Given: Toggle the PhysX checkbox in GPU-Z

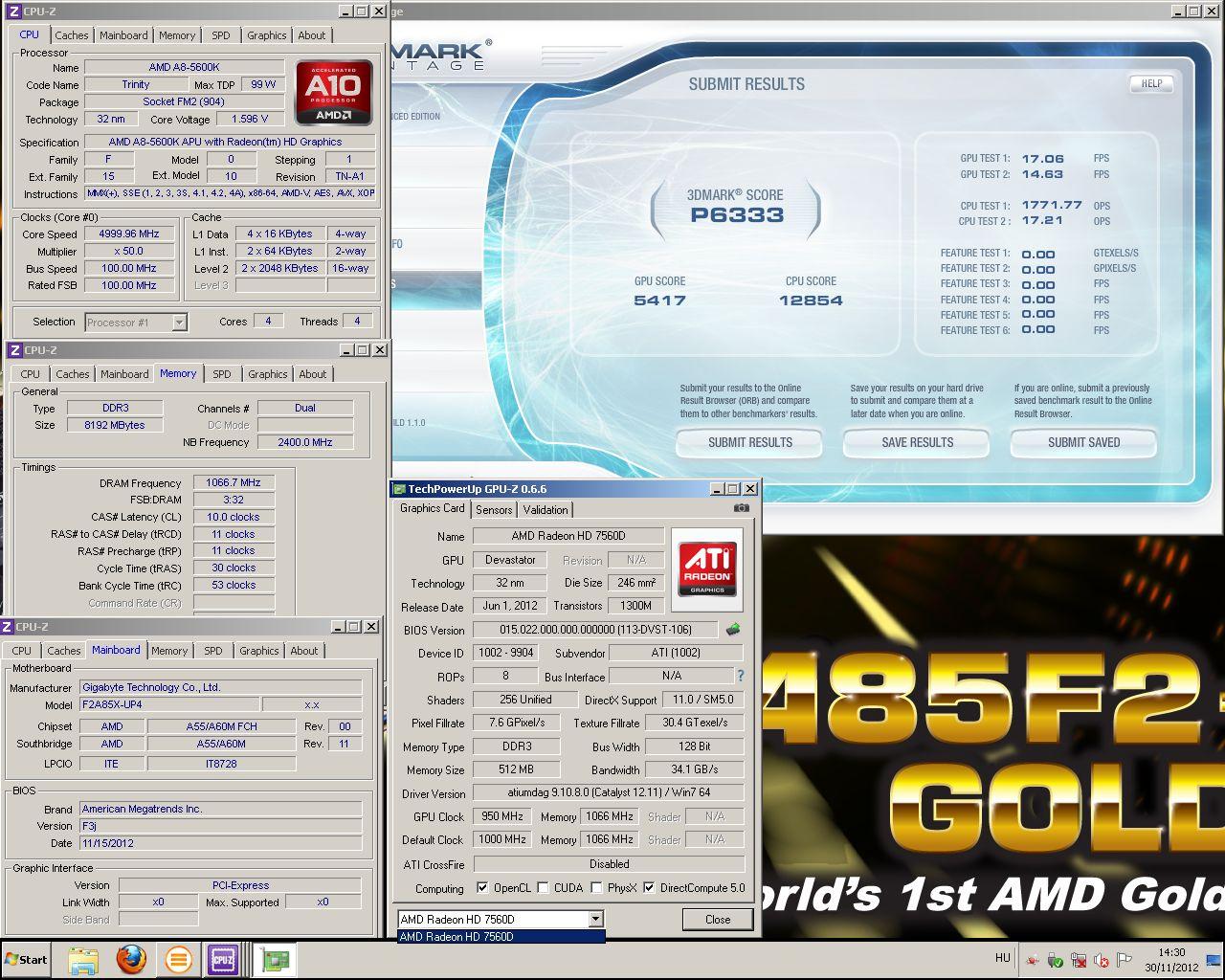Looking at the screenshot, I should (x=596, y=888).
